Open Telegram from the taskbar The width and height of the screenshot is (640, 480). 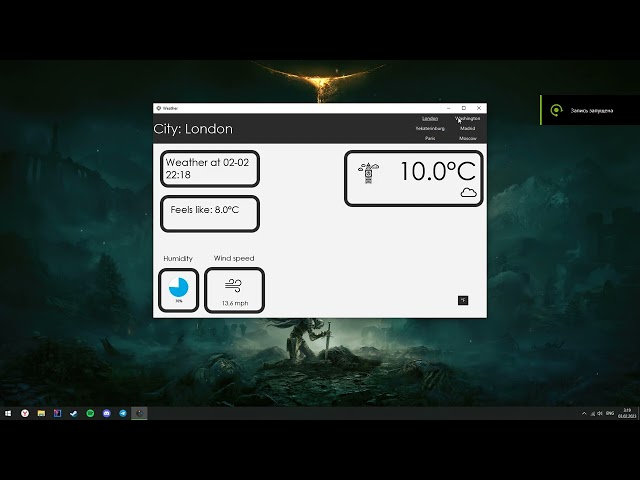point(123,413)
